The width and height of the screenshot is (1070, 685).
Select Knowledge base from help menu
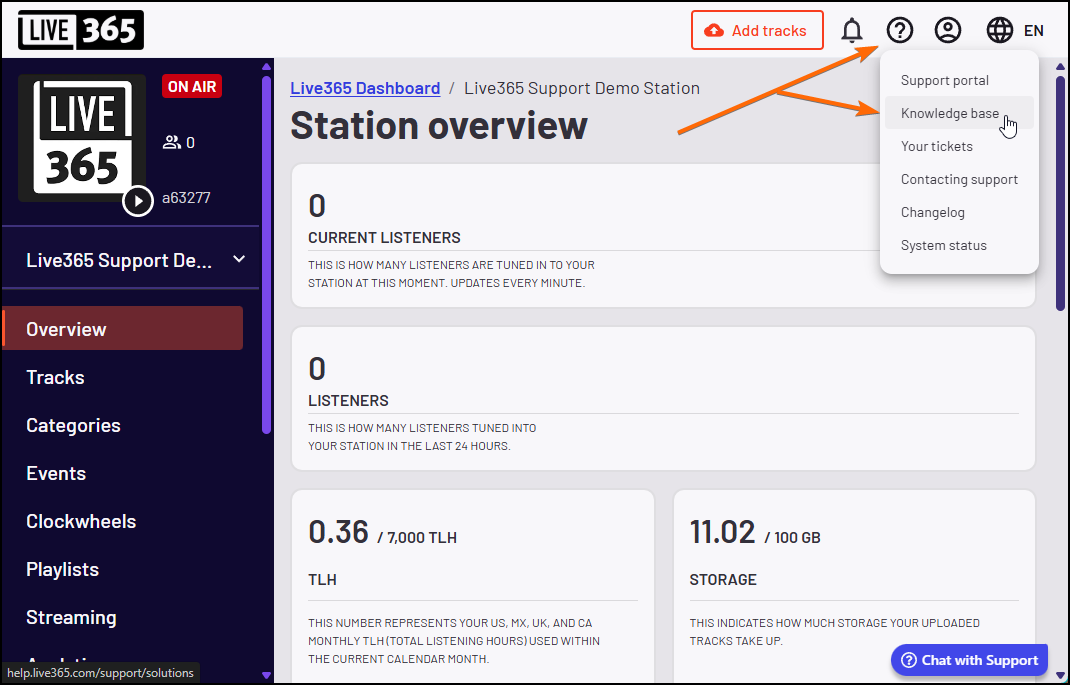pyautogui.click(x=959, y=113)
